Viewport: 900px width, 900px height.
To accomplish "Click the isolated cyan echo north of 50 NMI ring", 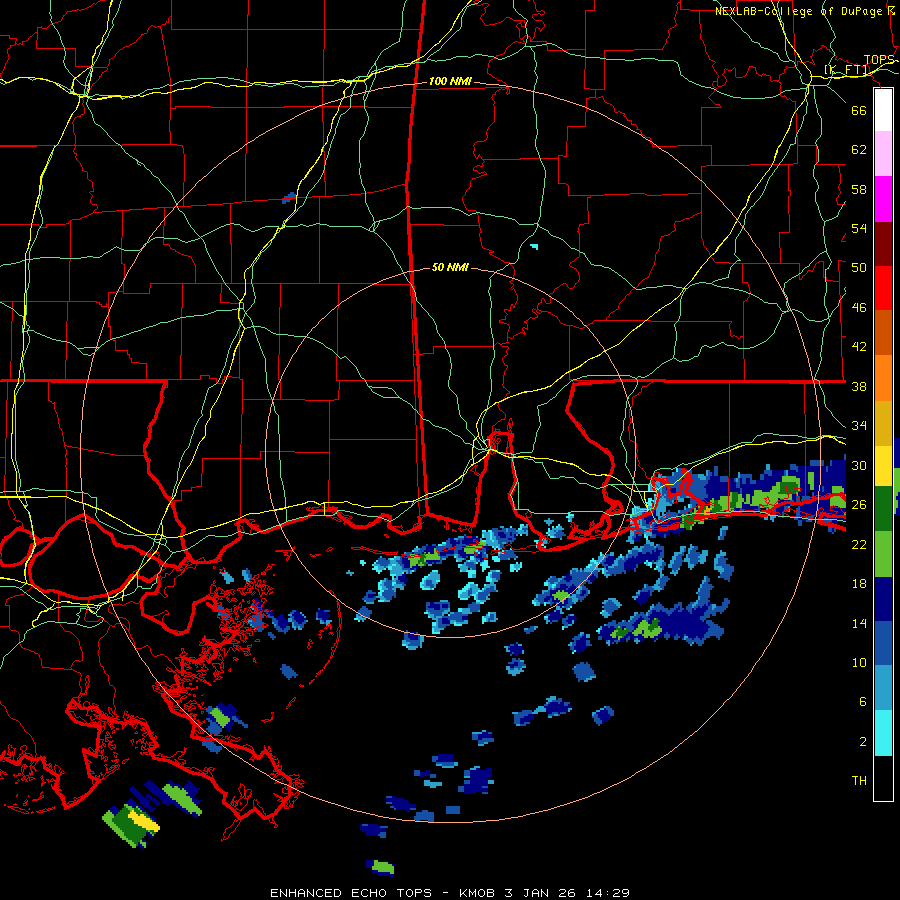I will click(534, 247).
